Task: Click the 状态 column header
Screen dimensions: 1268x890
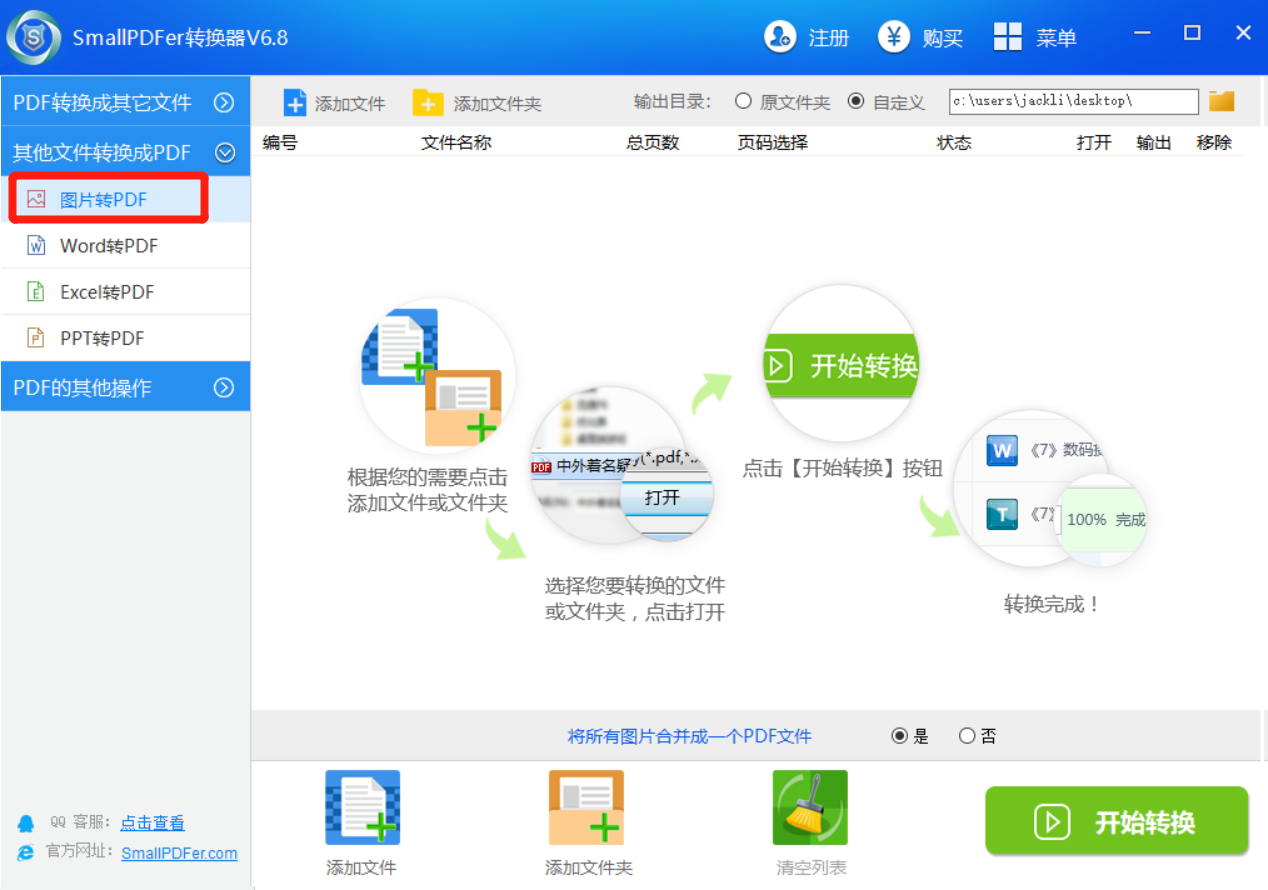Action: [954, 142]
